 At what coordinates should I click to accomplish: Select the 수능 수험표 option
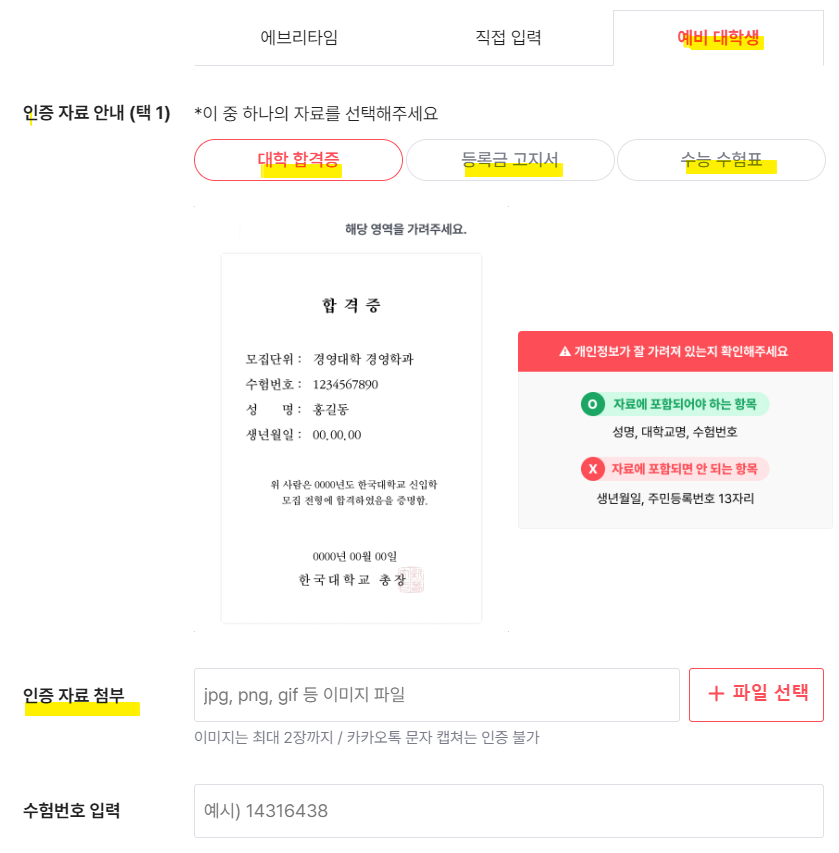[x=721, y=159]
